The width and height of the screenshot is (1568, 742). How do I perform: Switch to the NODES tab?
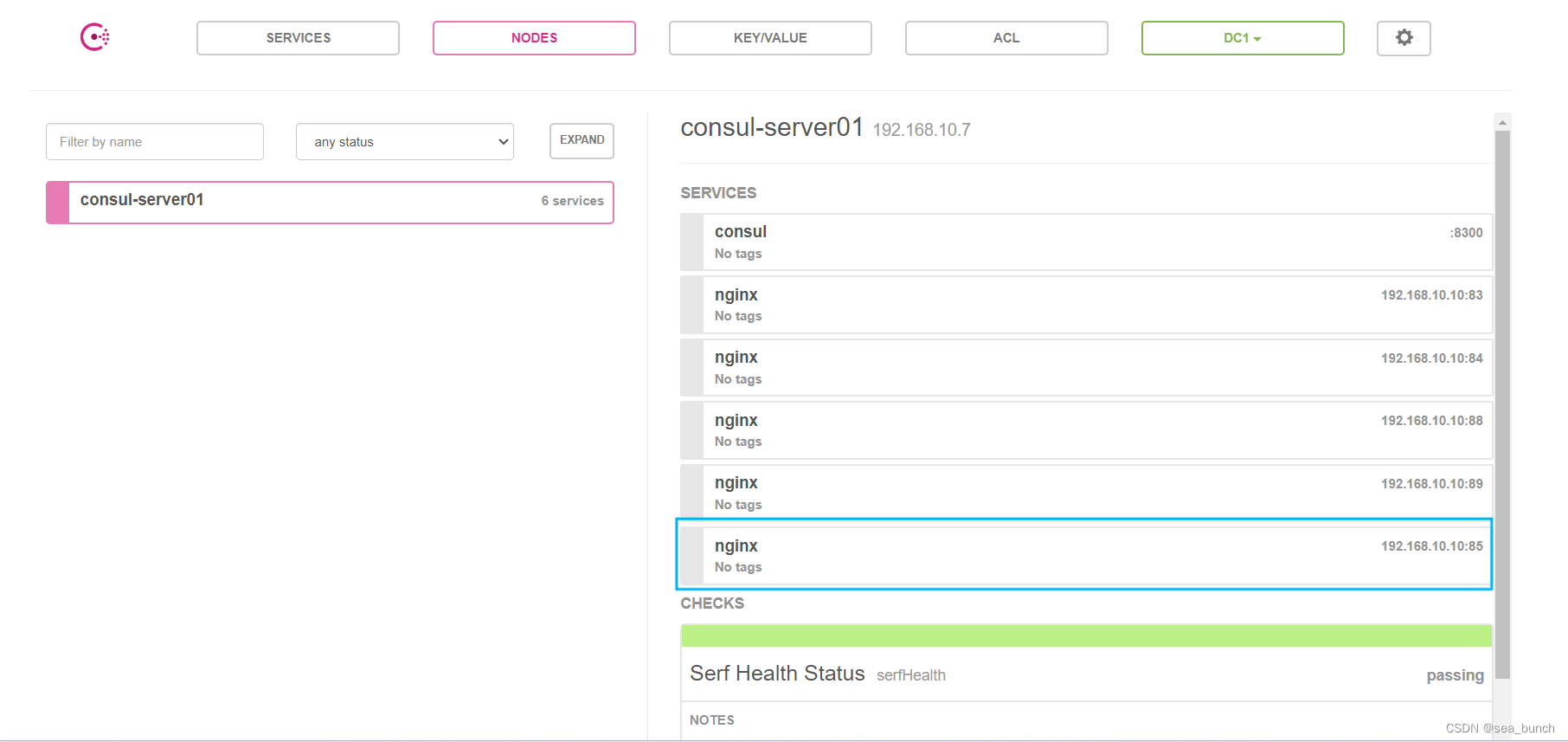click(x=534, y=38)
